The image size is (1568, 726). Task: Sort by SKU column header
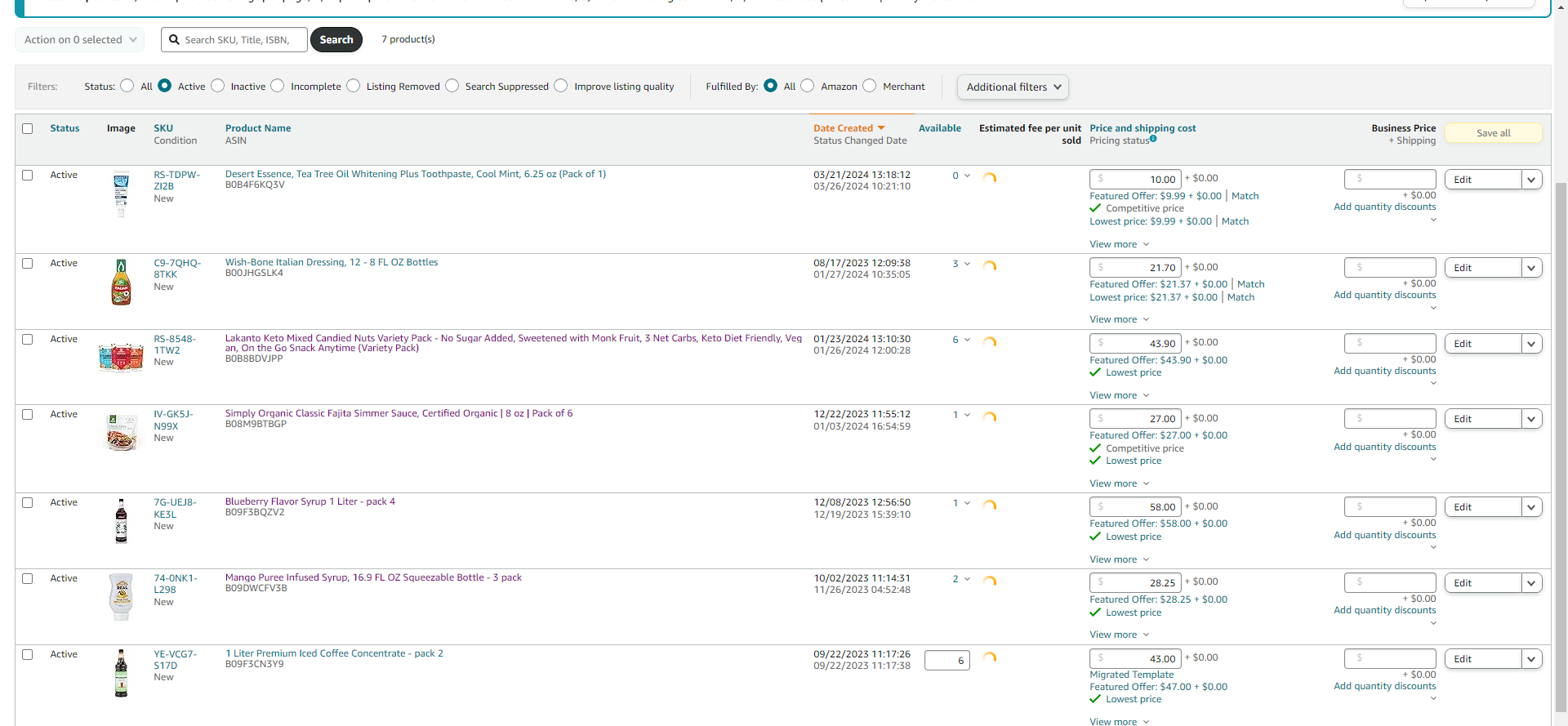(x=163, y=128)
